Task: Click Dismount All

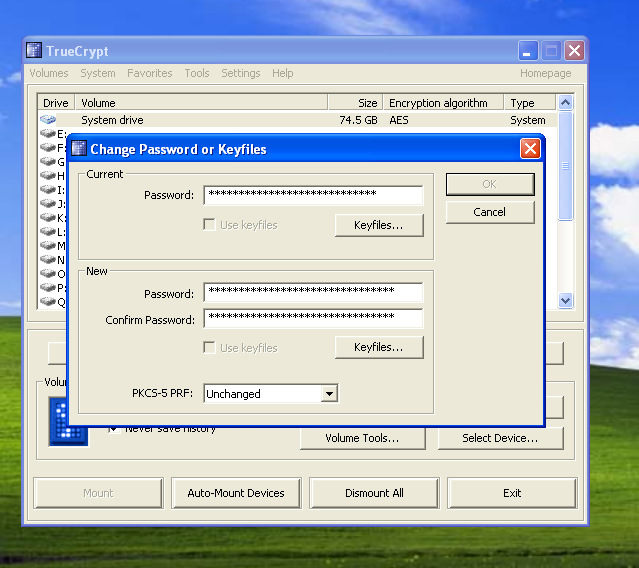Action: tap(374, 493)
